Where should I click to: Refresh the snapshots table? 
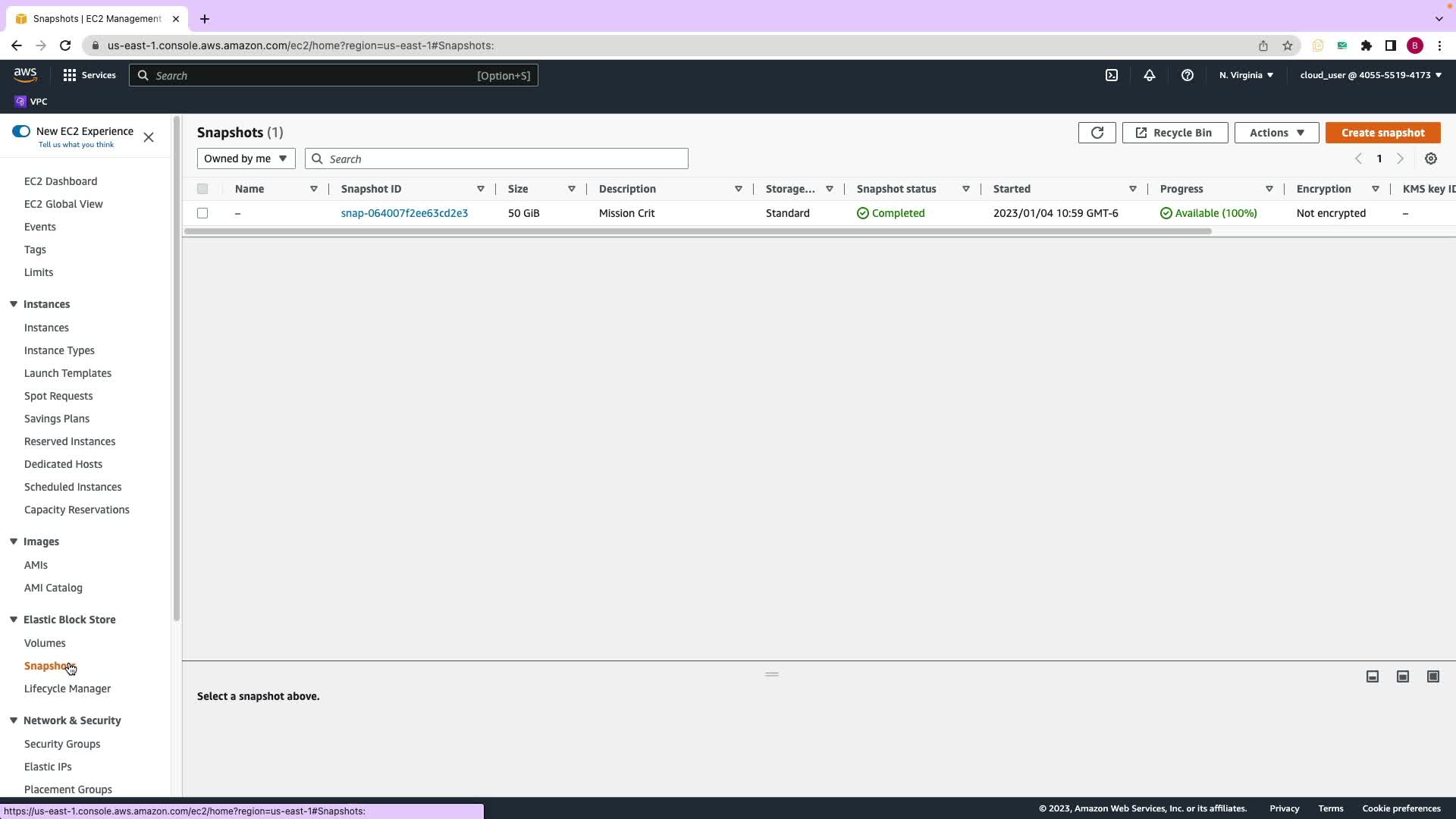coord(1097,133)
